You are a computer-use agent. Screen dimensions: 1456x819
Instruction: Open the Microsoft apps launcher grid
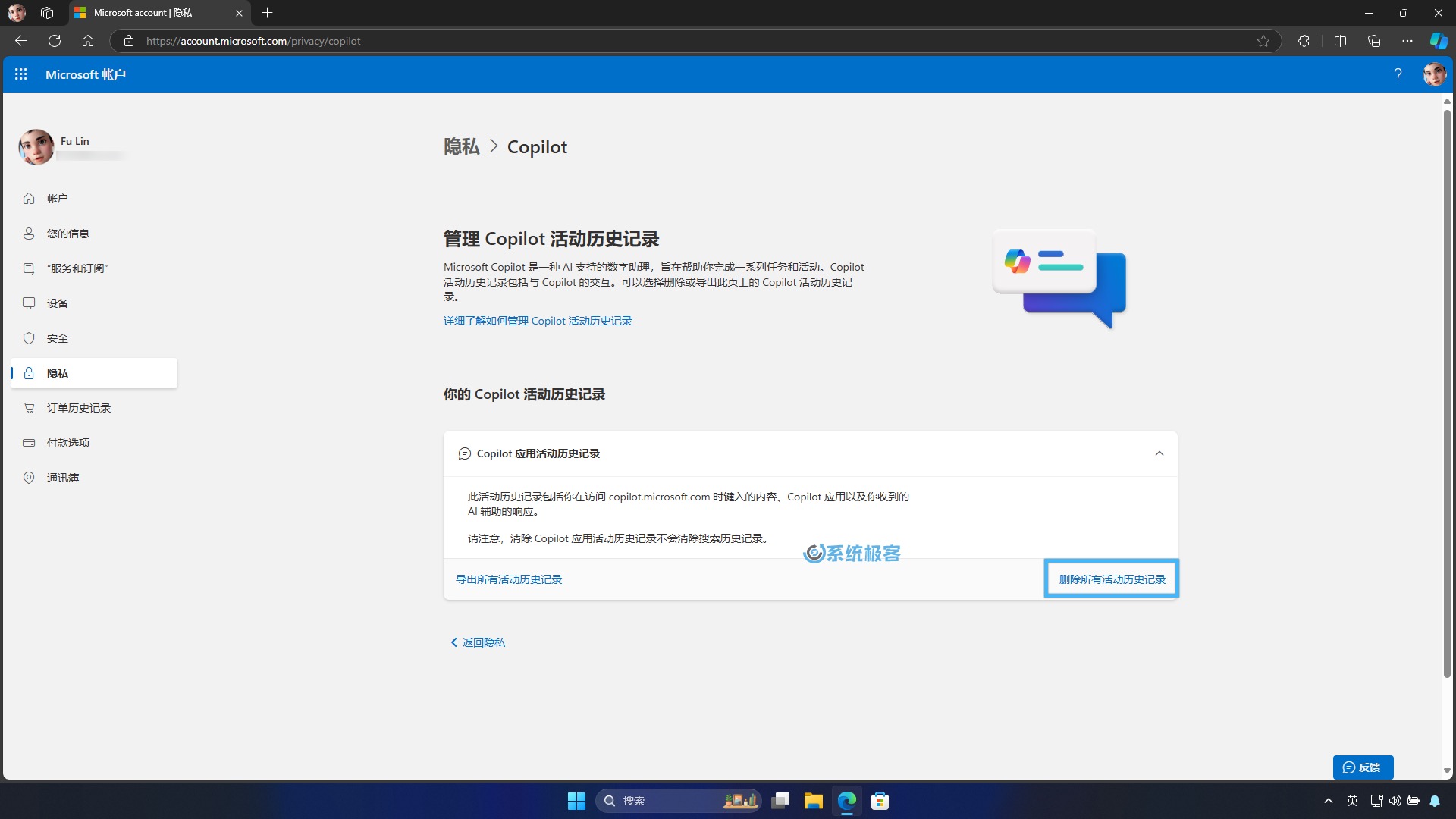21,74
